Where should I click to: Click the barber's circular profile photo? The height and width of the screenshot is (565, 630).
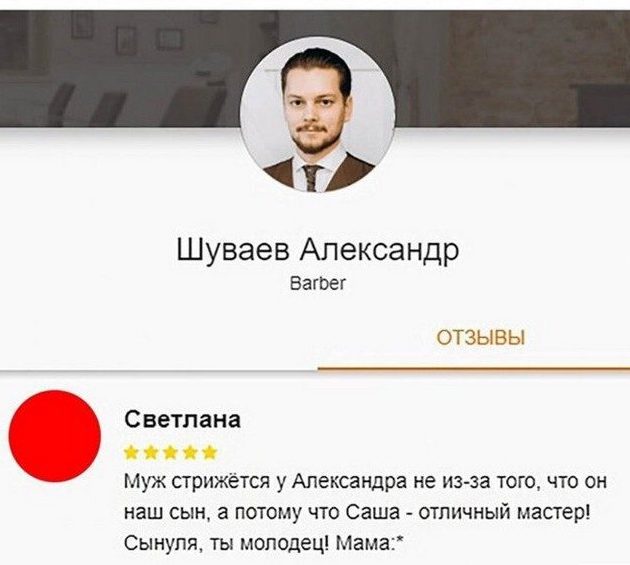pos(317,115)
